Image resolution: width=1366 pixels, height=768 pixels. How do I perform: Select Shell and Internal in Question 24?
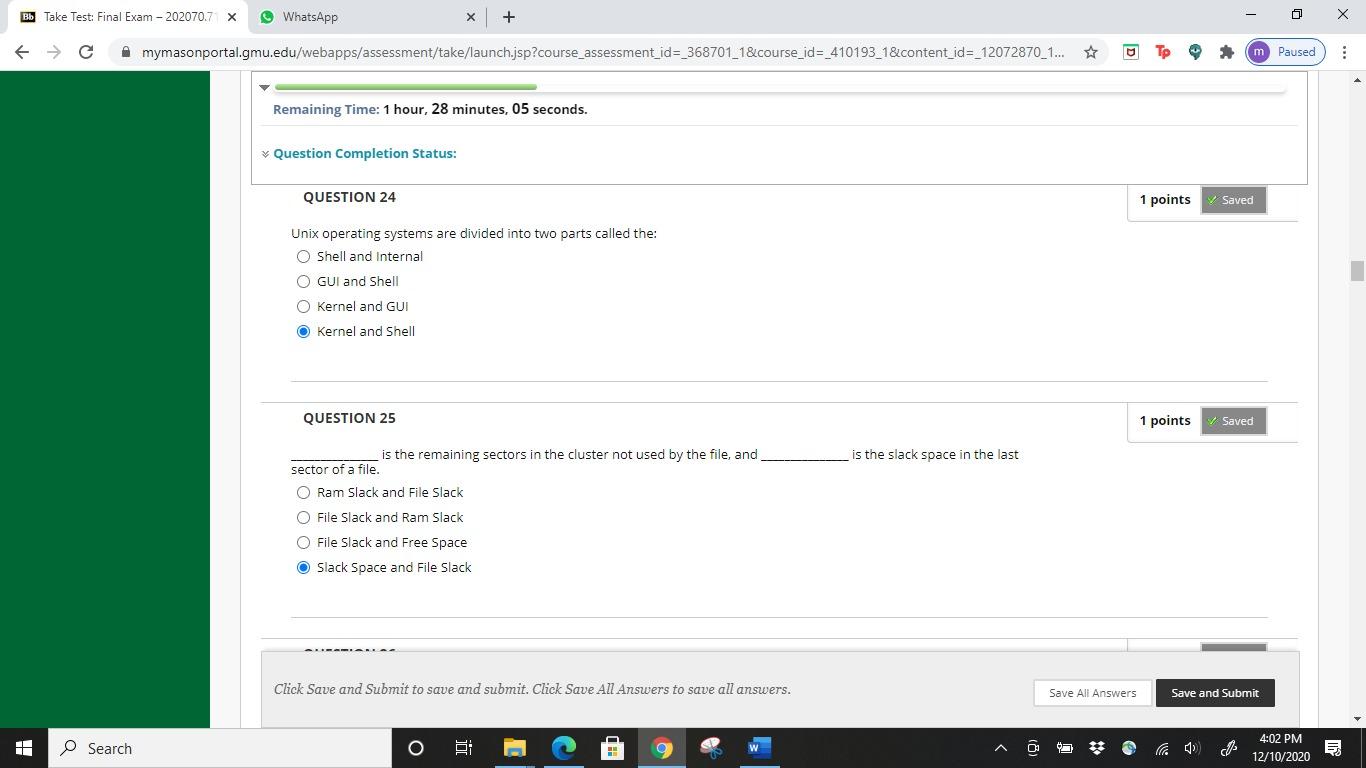pyautogui.click(x=303, y=256)
